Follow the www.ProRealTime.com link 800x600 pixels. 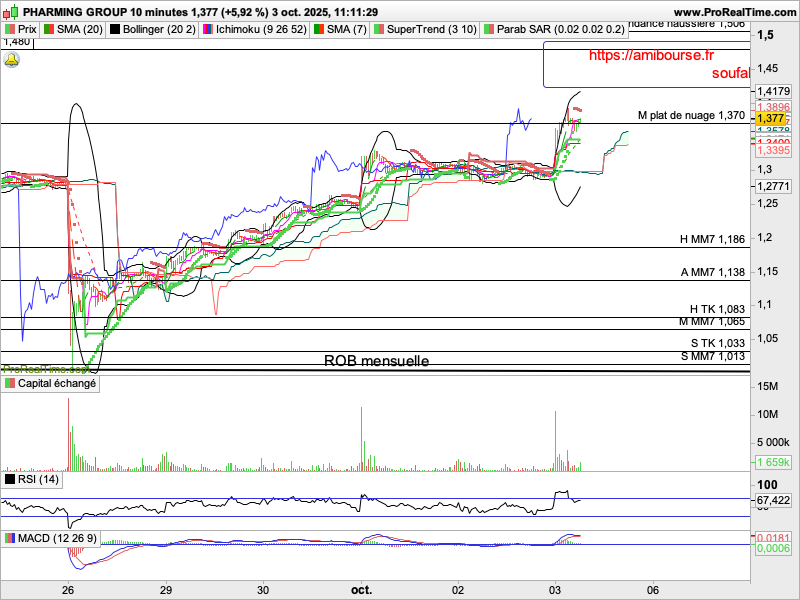coord(735,12)
